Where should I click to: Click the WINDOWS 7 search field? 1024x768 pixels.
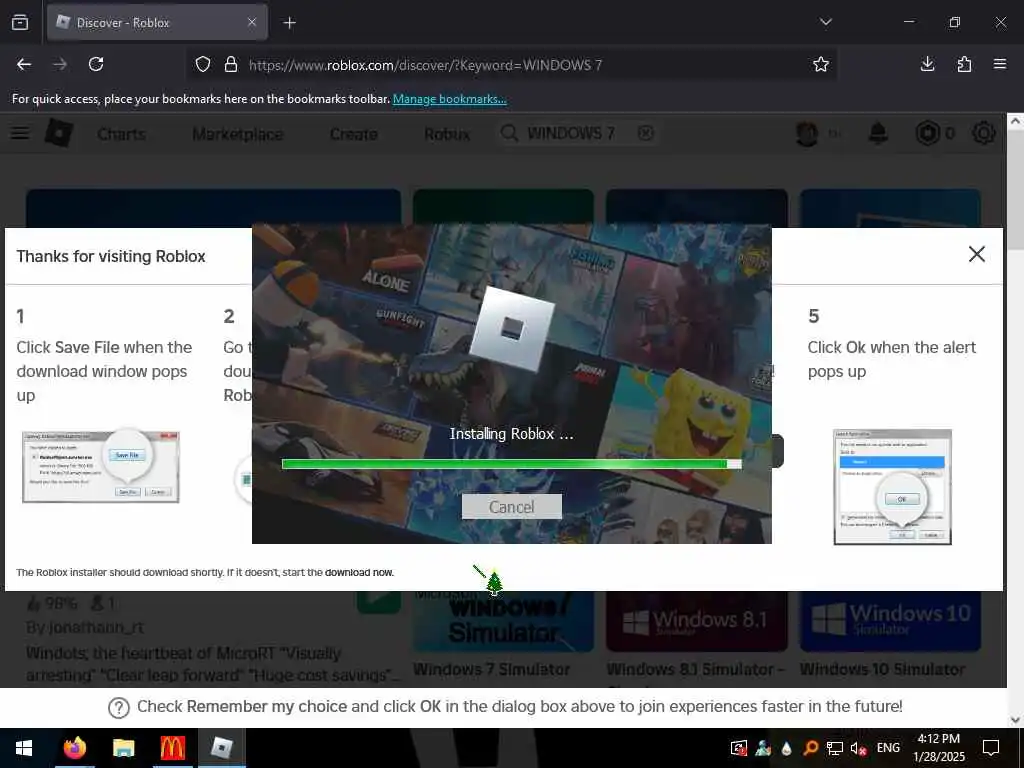tap(578, 133)
